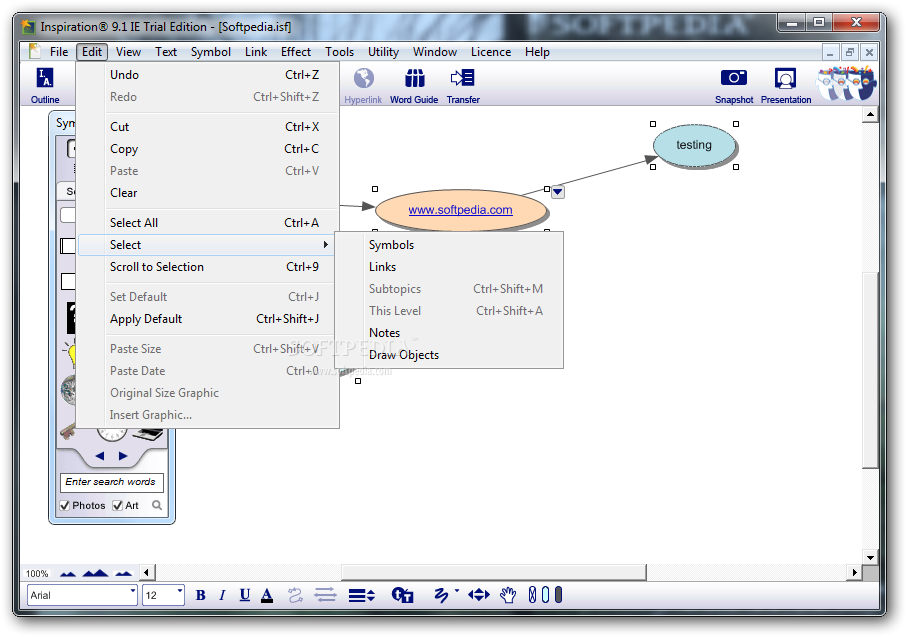Uncheck the Art checkbox
907x637 pixels.
click(x=118, y=506)
